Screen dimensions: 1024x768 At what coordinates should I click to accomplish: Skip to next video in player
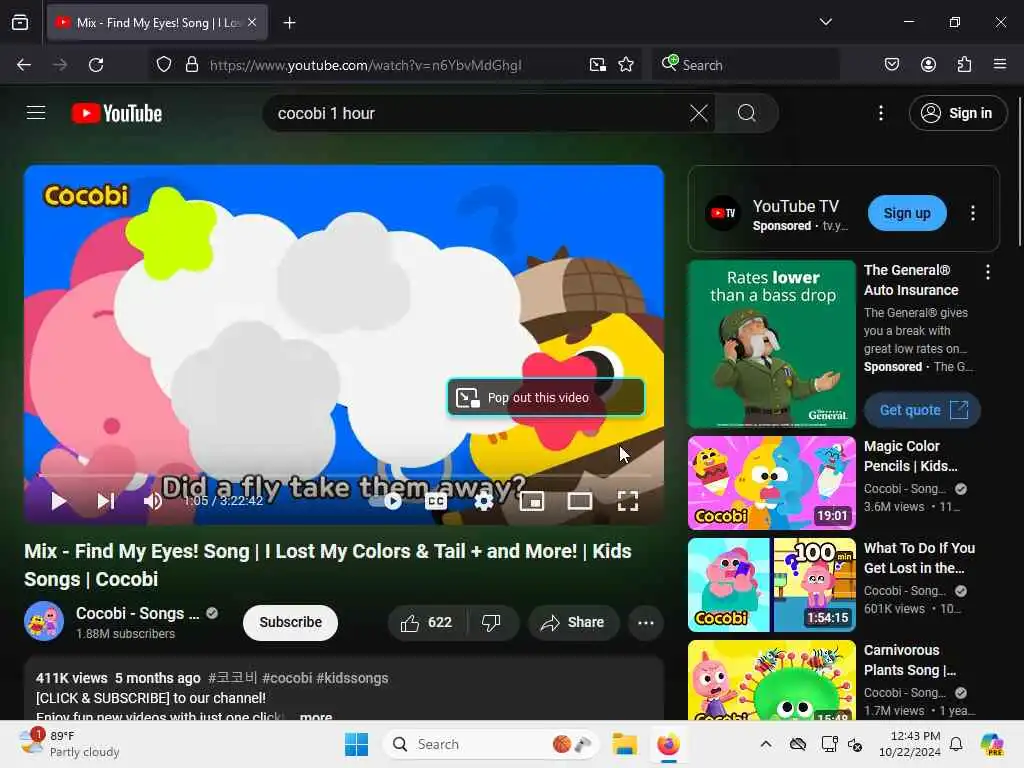point(106,501)
